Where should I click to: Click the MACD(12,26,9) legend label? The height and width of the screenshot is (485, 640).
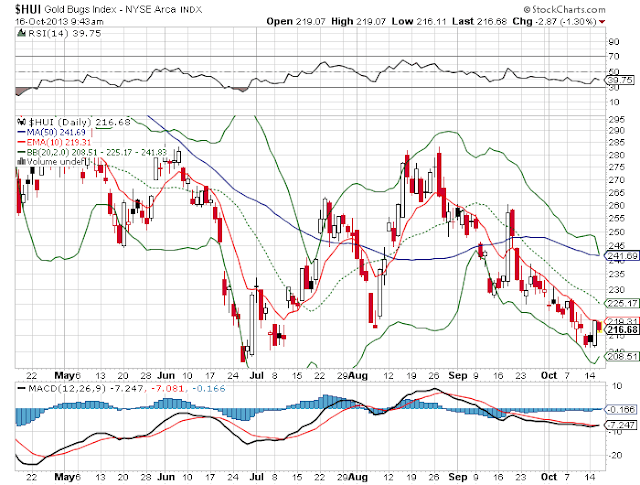[67, 388]
